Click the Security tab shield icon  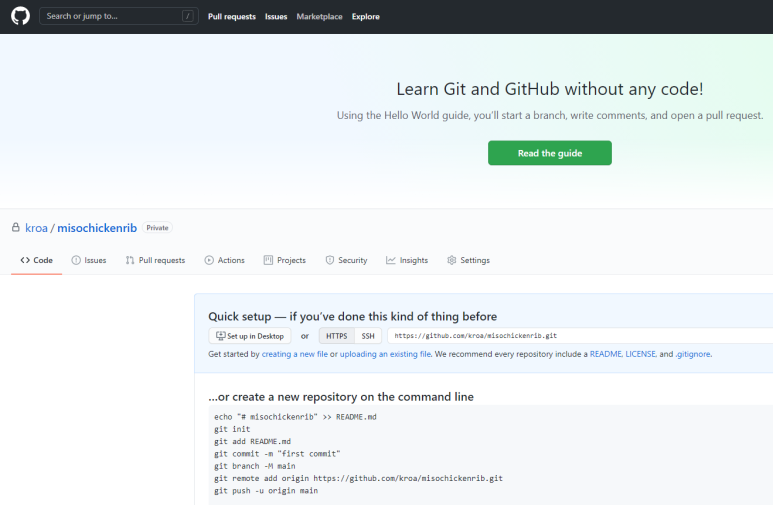[x=330, y=260]
